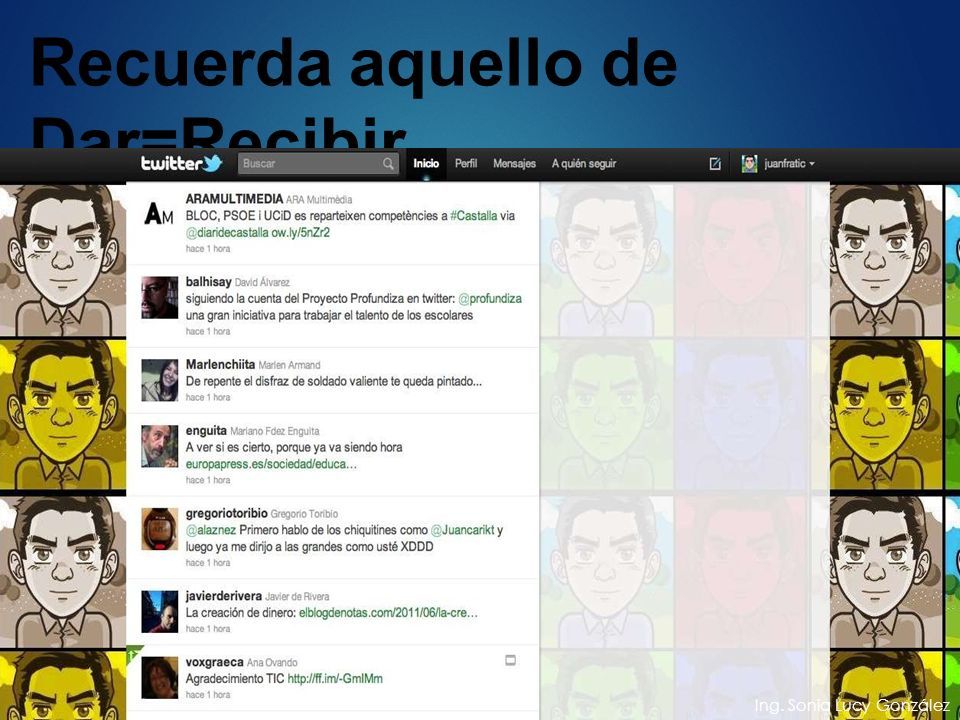Screen dimensions: 960x720
Task: Click the name 'Javier de Rivera'
Action: (x=297, y=596)
